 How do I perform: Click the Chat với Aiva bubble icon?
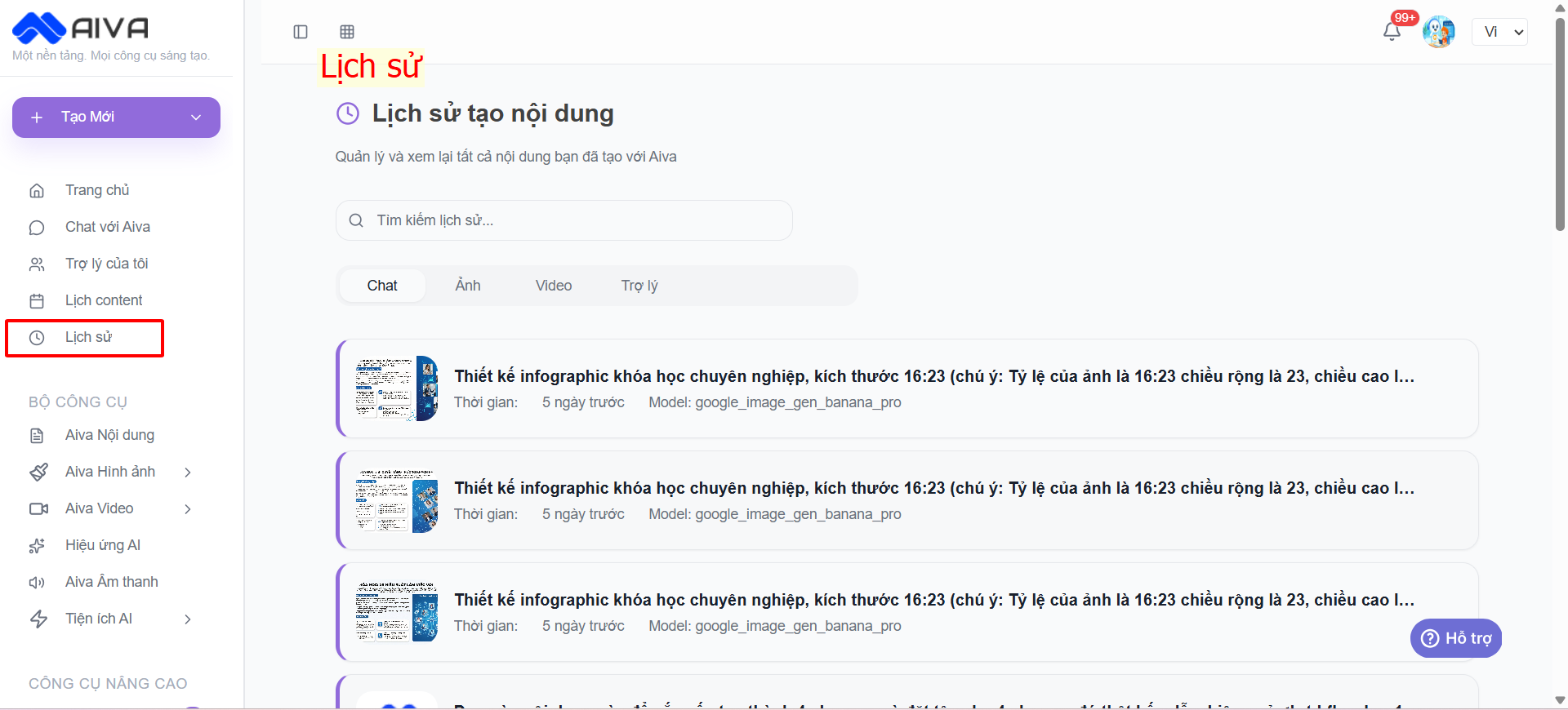point(37,228)
